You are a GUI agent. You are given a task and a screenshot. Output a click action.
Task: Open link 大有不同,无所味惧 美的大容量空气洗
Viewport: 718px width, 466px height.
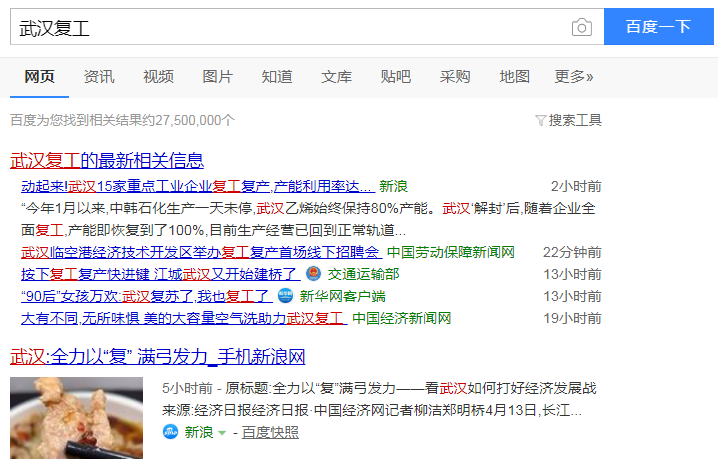tap(184, 318)
